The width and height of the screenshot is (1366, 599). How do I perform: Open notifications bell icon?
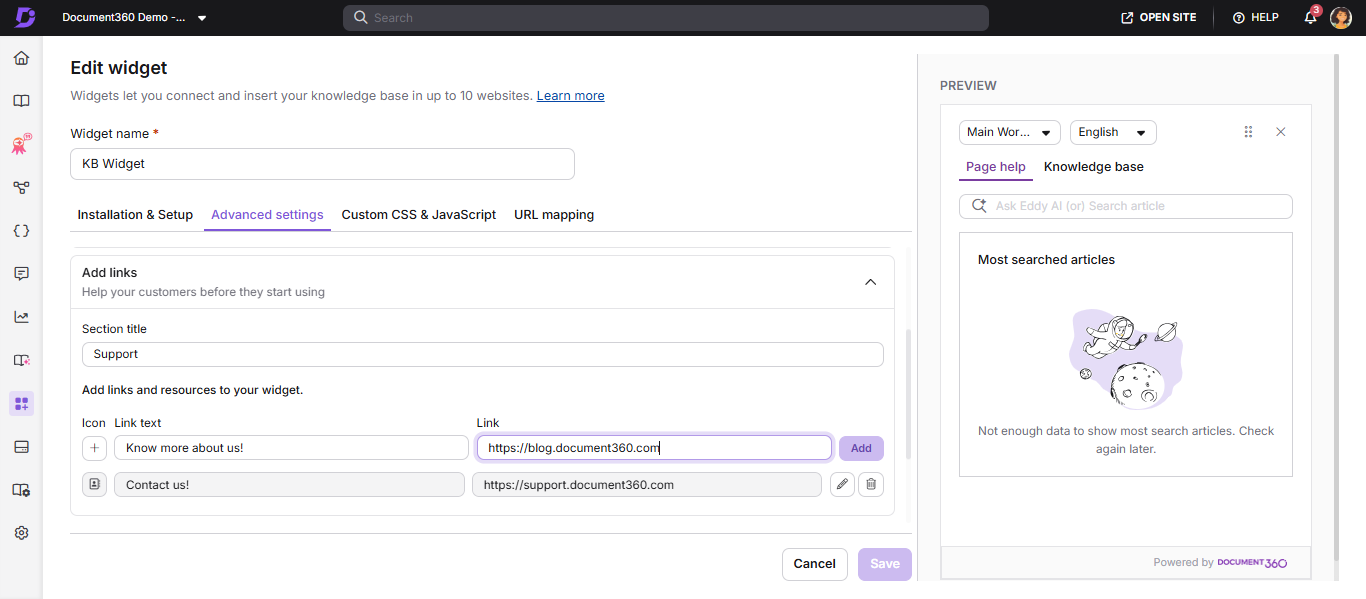(1311, 17)
